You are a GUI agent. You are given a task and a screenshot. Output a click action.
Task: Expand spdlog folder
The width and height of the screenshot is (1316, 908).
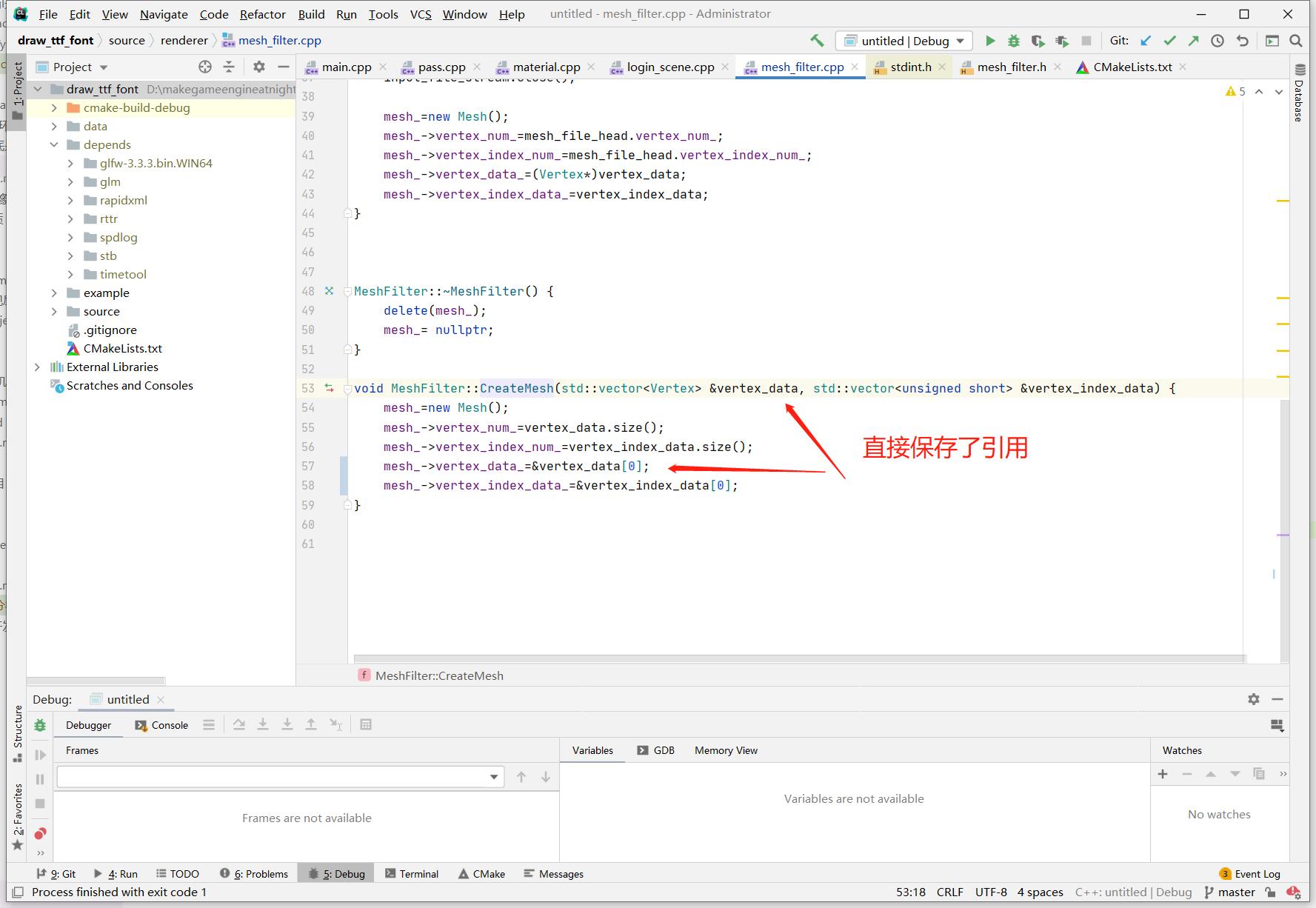click(70, 237)
